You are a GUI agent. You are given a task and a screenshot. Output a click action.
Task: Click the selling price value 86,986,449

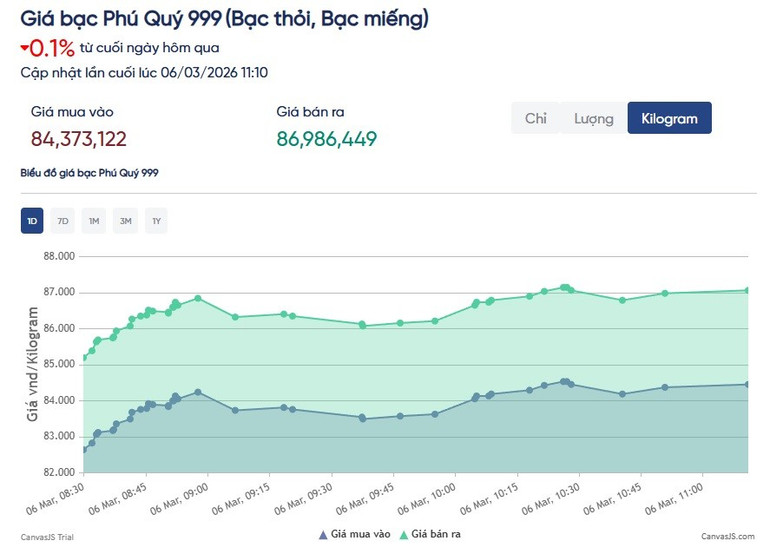327,139
